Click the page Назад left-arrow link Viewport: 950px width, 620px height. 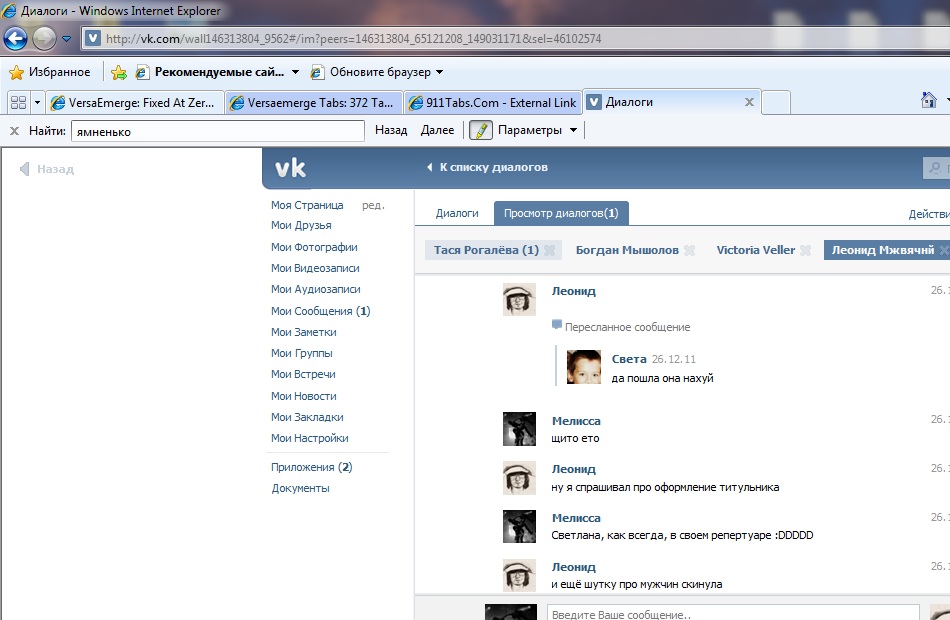(x=47, y=169)
